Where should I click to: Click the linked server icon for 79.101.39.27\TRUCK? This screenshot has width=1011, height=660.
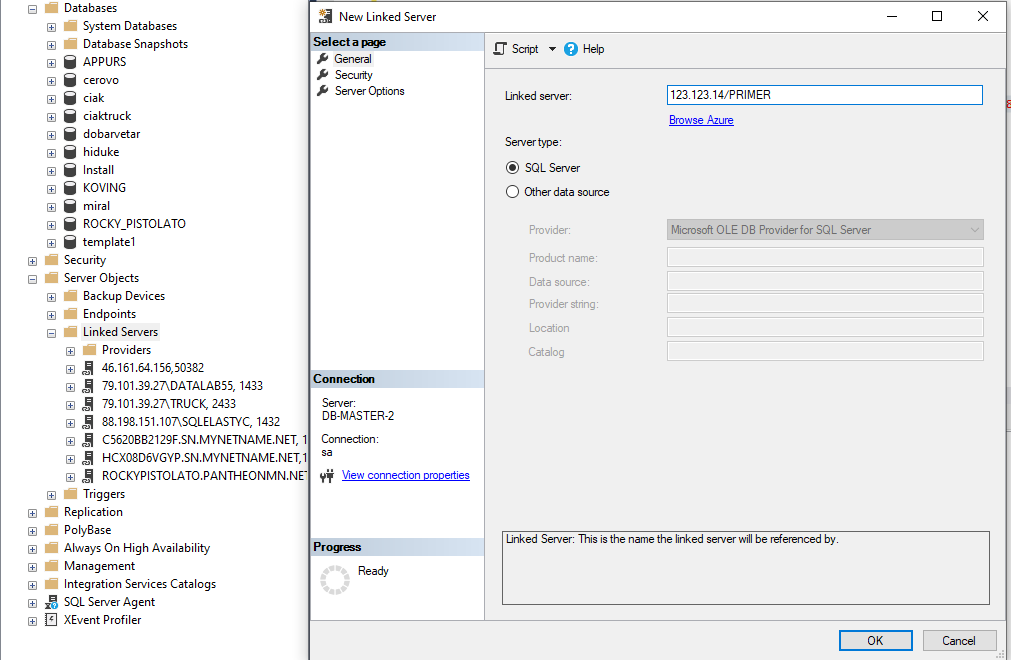click(x=88, y=405)
